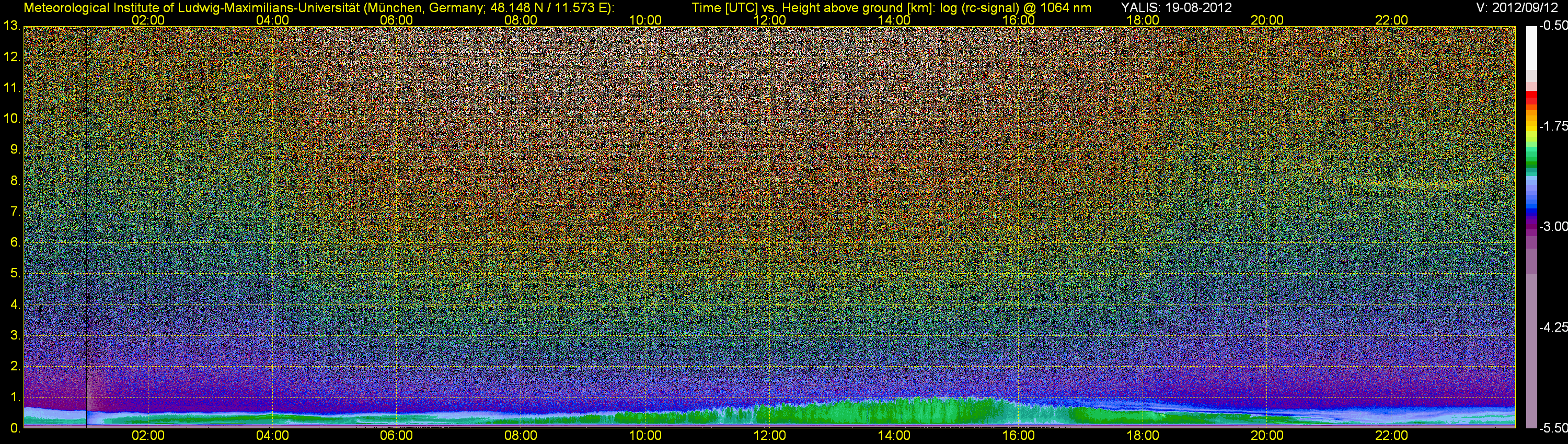Click the 02:00 label on the top time axis
1568x444 pixels.
coord(148,20)
